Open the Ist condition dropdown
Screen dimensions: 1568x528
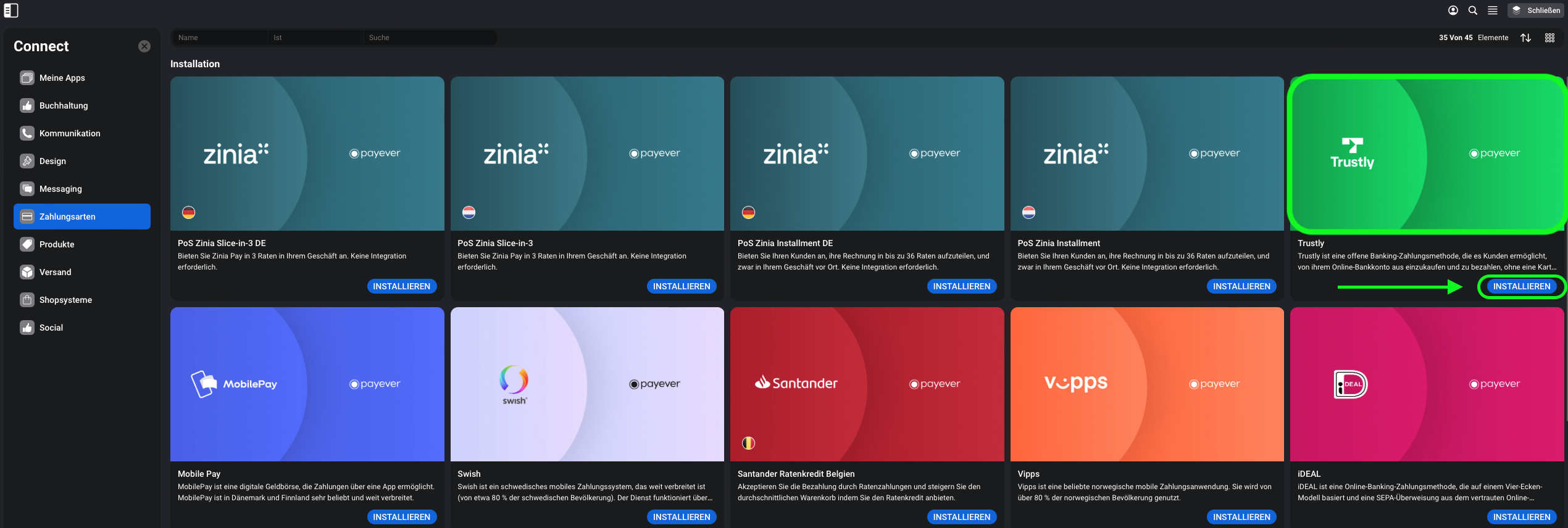coord(316,38)
